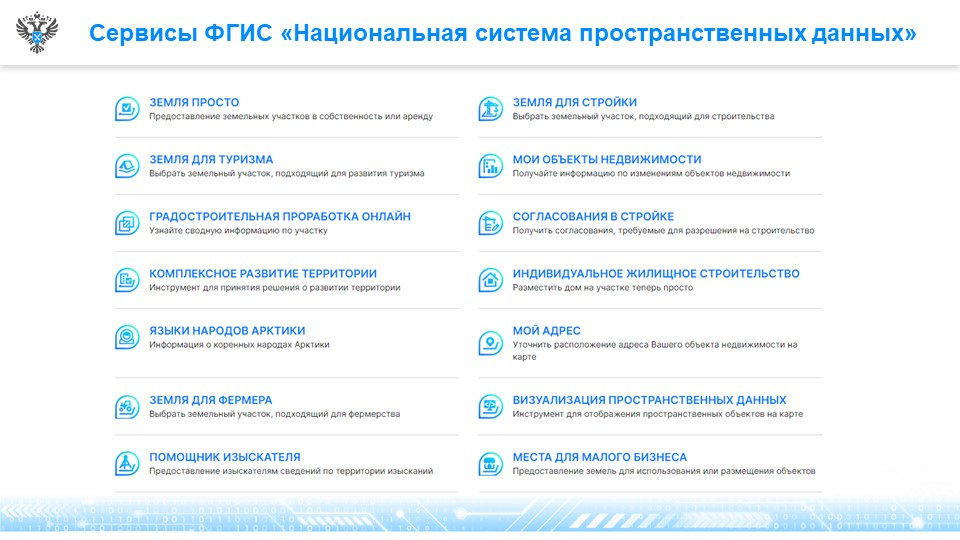
Task: Click text 'Выбрать земельный участок, подходящий для развития туризма'
Action: pos(287,173)
